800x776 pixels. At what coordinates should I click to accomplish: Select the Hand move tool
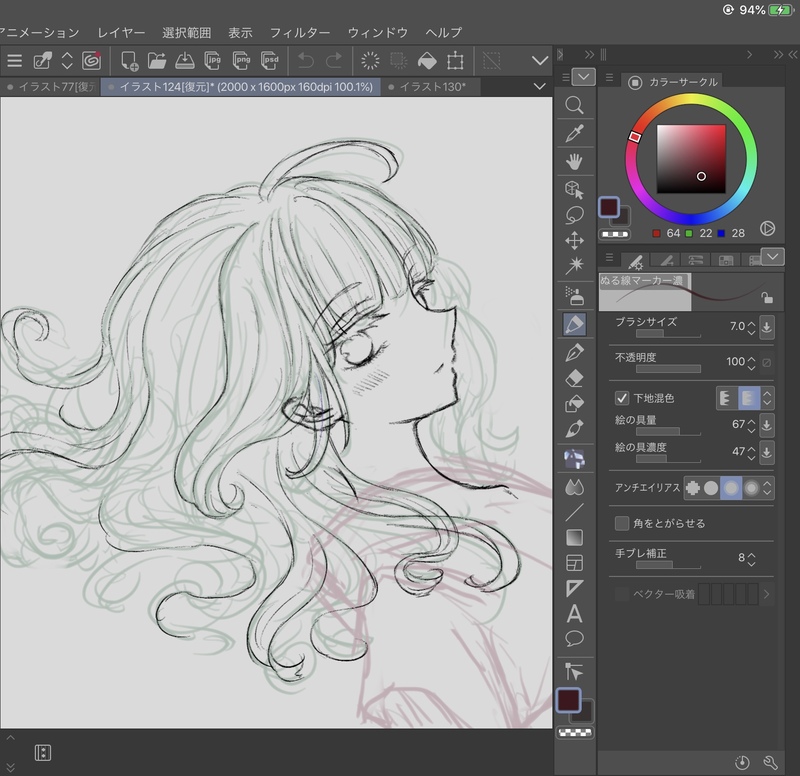[575, 161]
